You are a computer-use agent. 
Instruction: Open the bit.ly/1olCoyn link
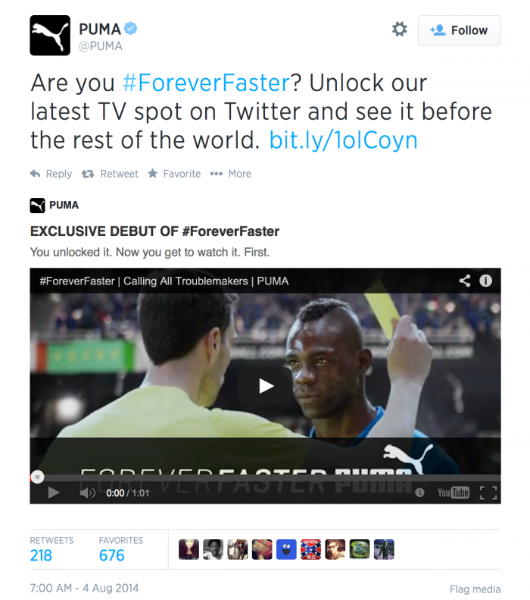point(343,140)
